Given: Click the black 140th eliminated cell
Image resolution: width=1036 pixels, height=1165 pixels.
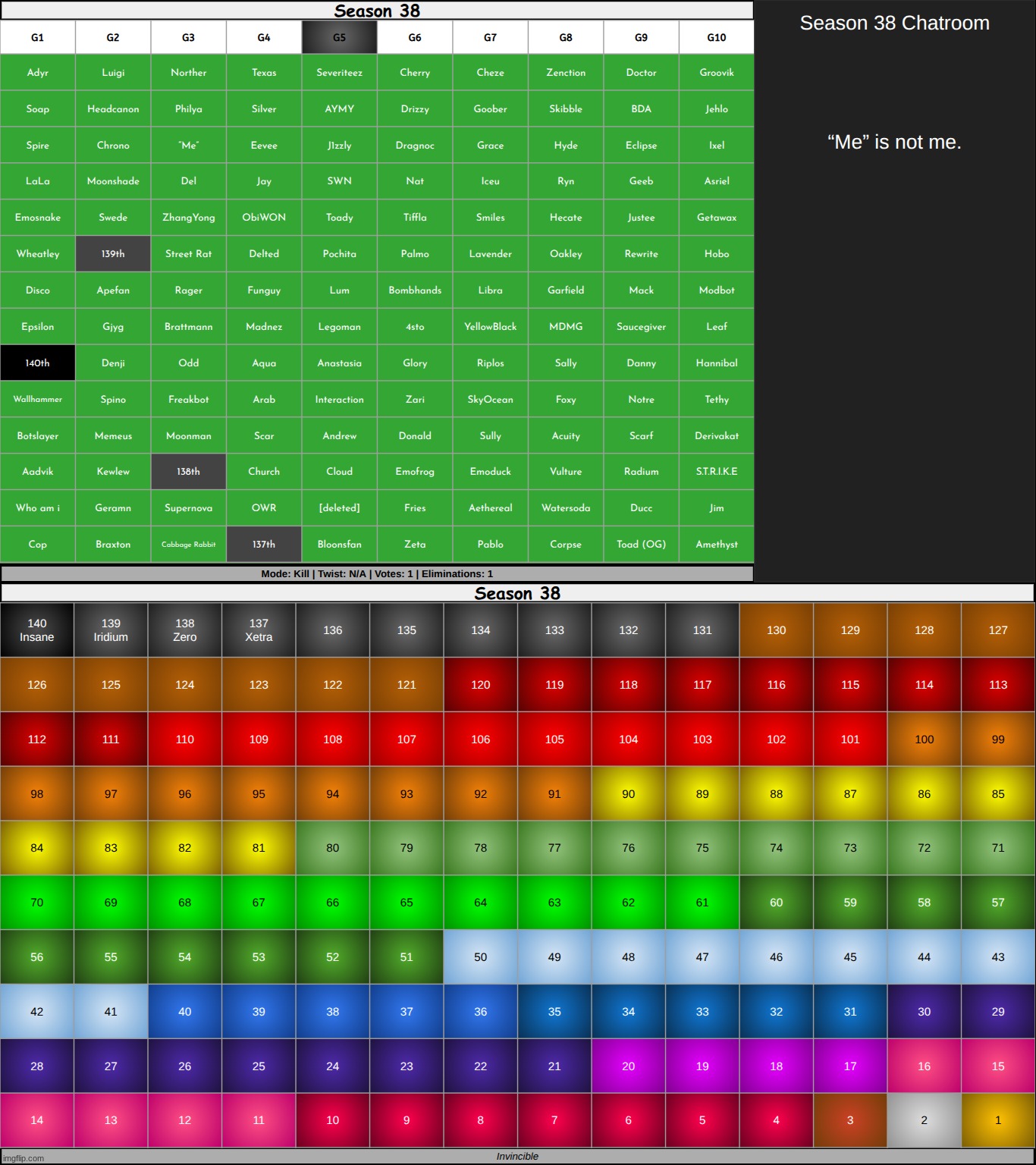Looking at the screenshot, I should [x=38, y=363].
